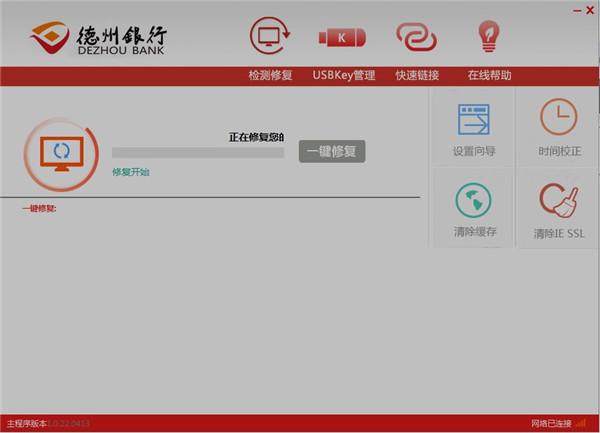Click the 修复开始 status text

[x=130, y=172]
